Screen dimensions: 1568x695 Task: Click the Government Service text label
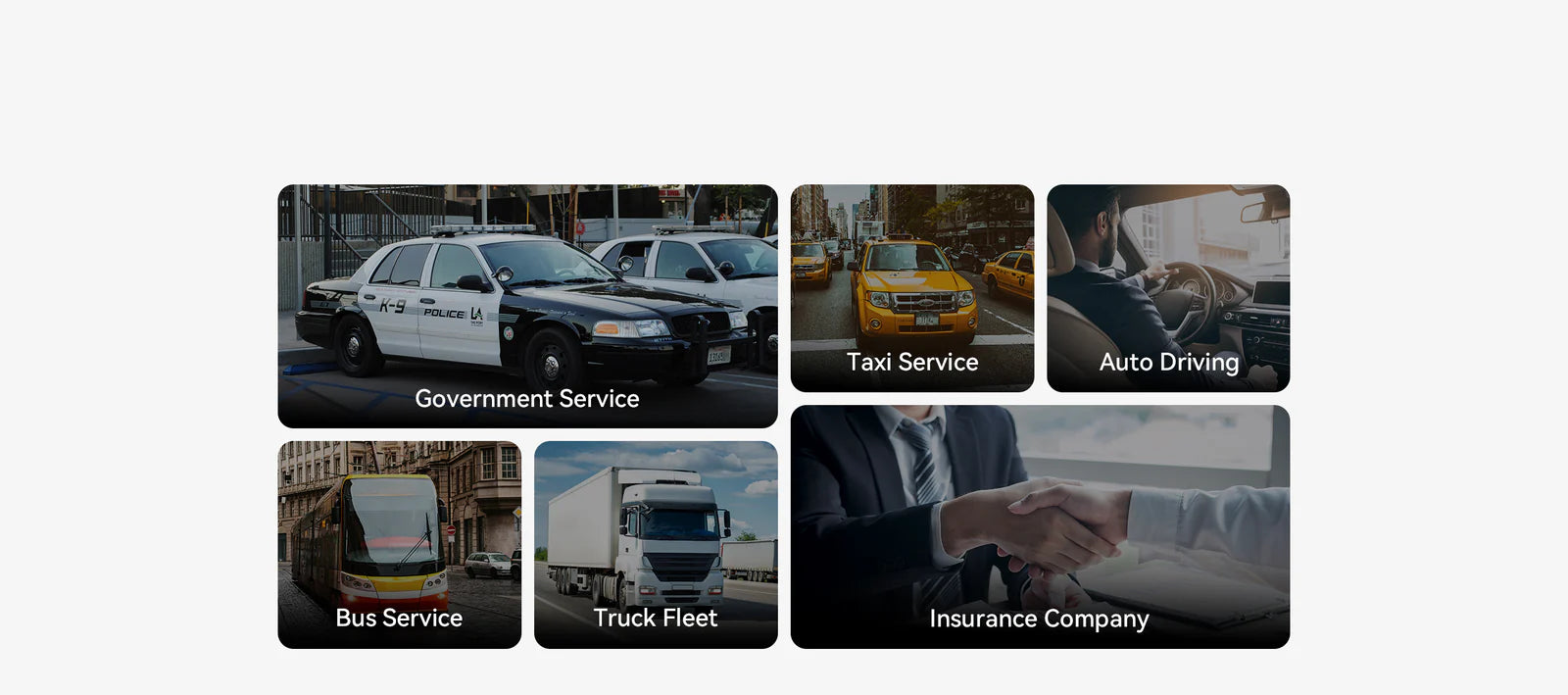527,399
